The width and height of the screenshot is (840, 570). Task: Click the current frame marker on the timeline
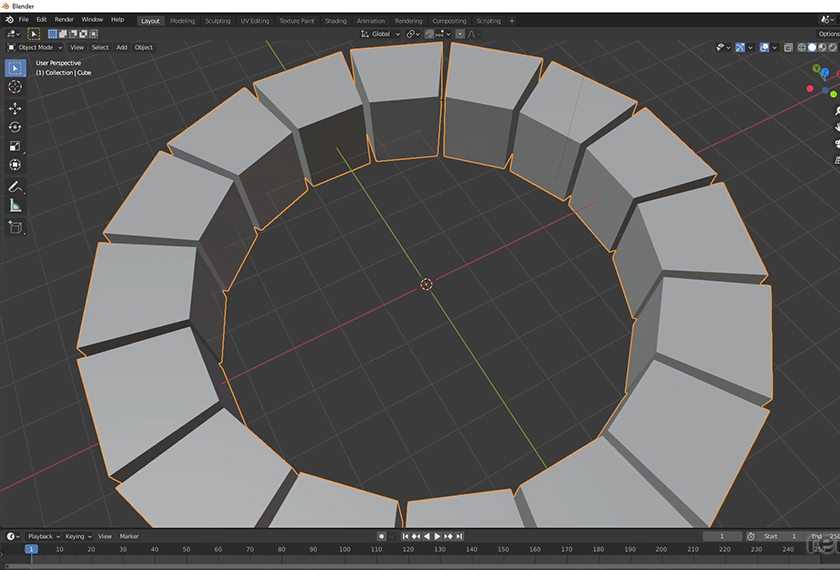click(31, 549)
